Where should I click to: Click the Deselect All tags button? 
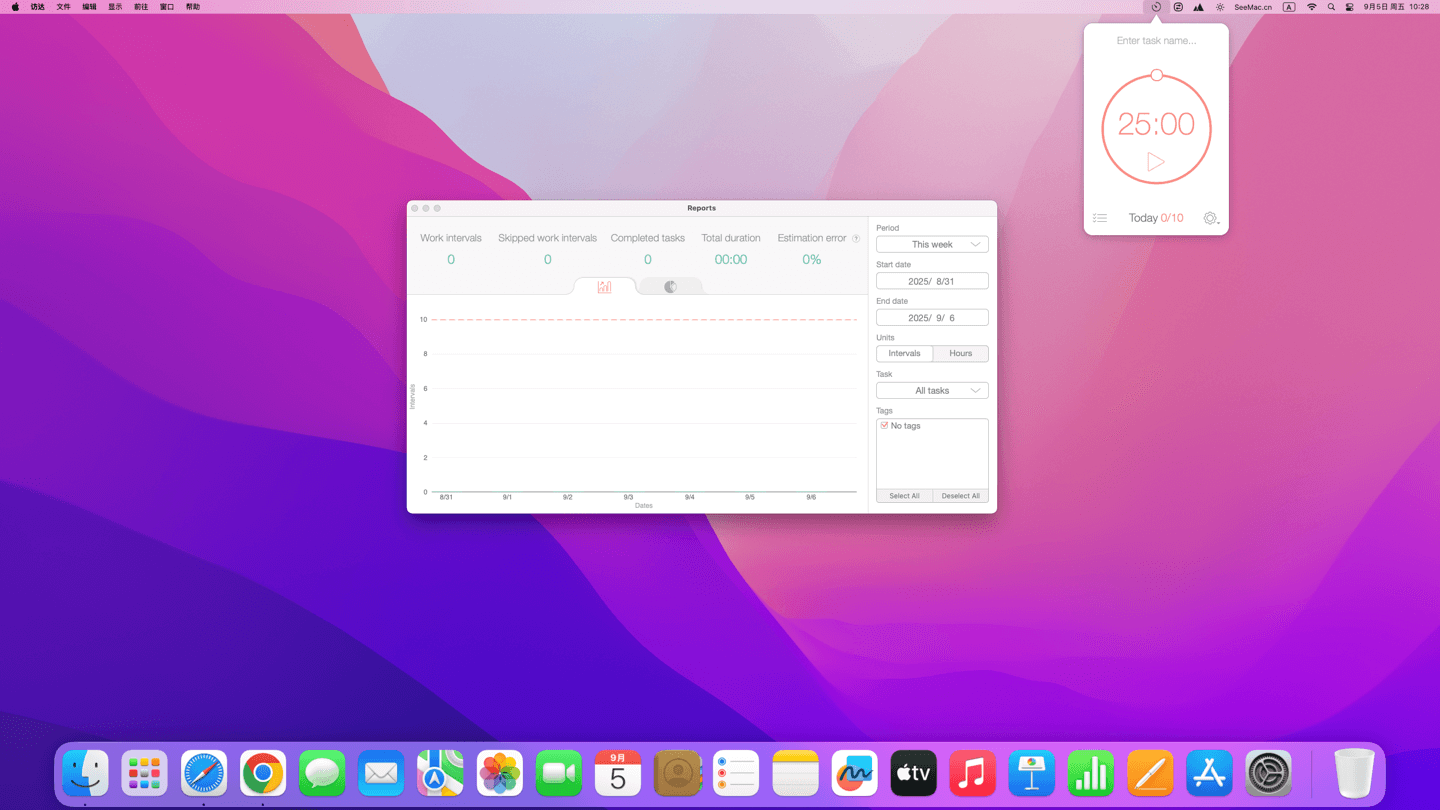pyautogui.click(x=960, y=496)
